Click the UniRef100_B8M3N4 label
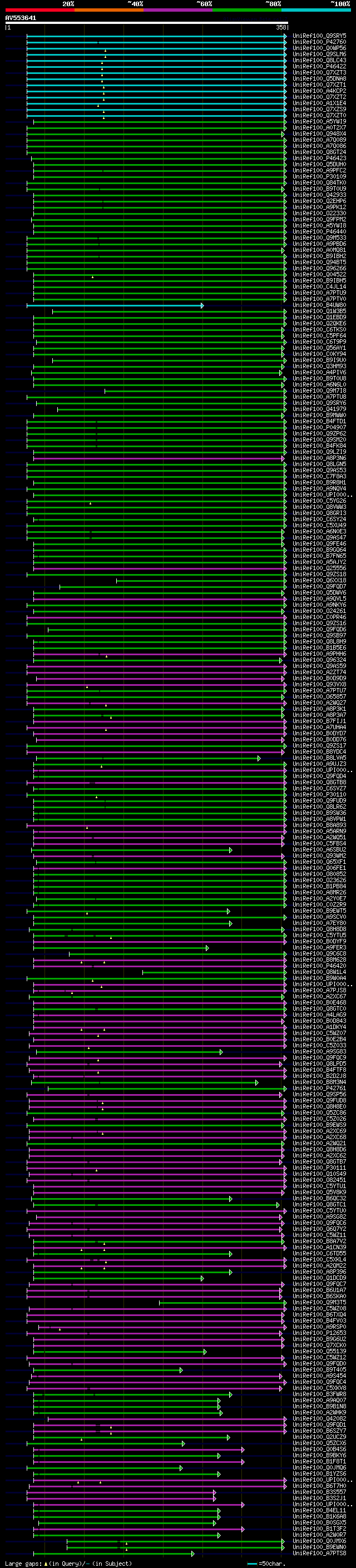This screenshot has width=356, height=1568. point(319,1082)
